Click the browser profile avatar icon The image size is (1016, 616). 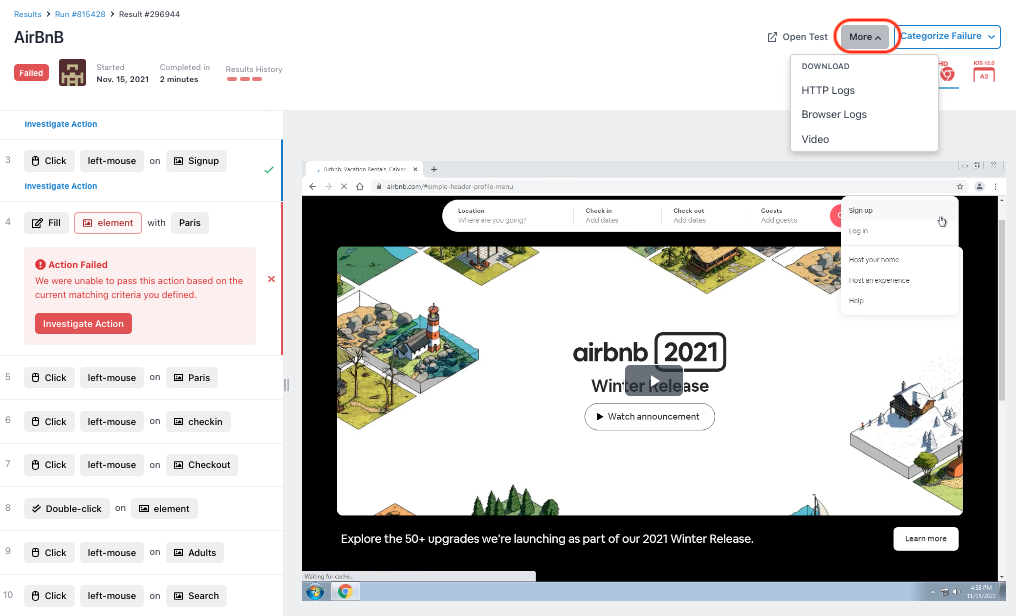[x=979, y=187]
